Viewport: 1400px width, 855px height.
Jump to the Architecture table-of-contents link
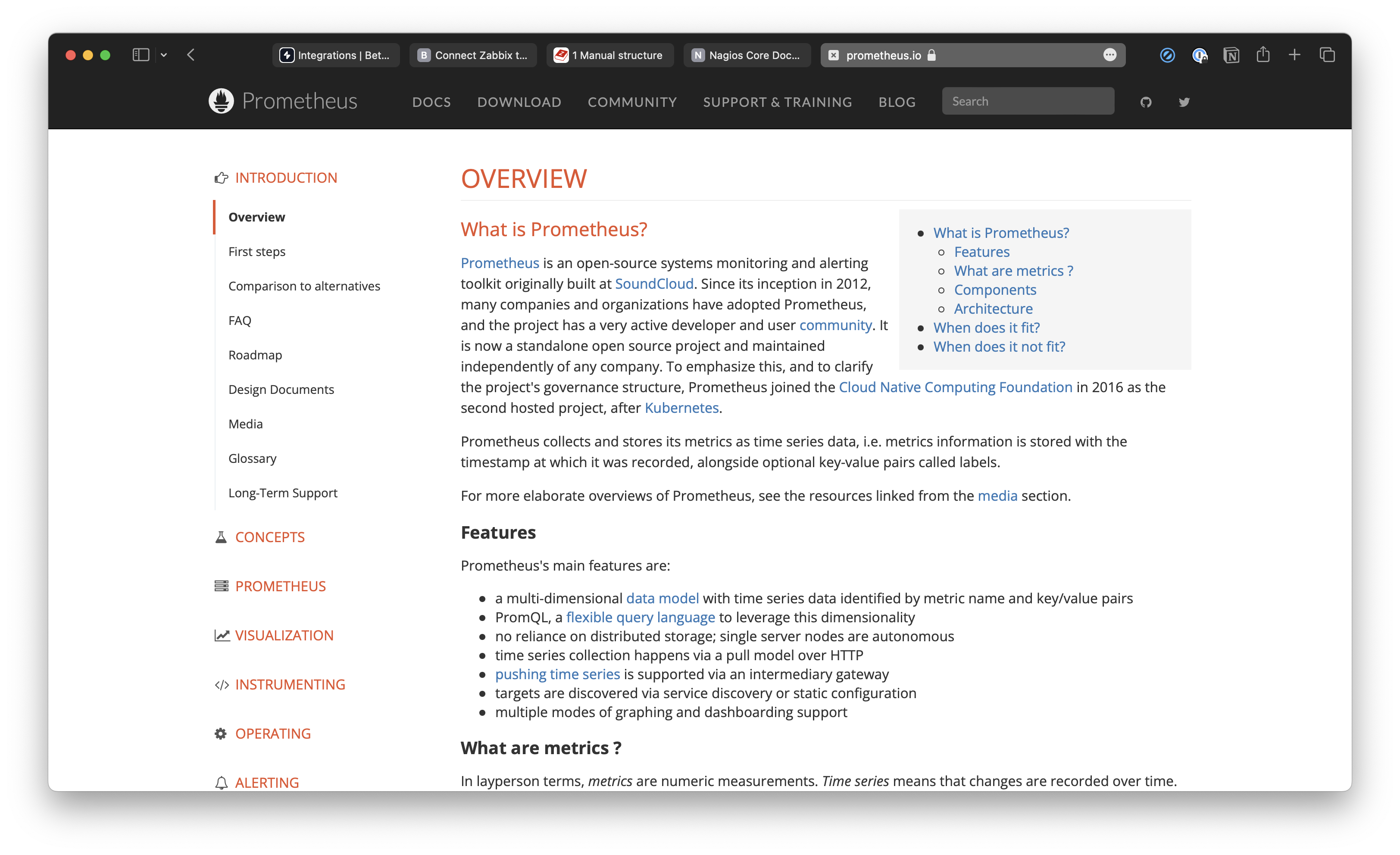tap(993, 309)
